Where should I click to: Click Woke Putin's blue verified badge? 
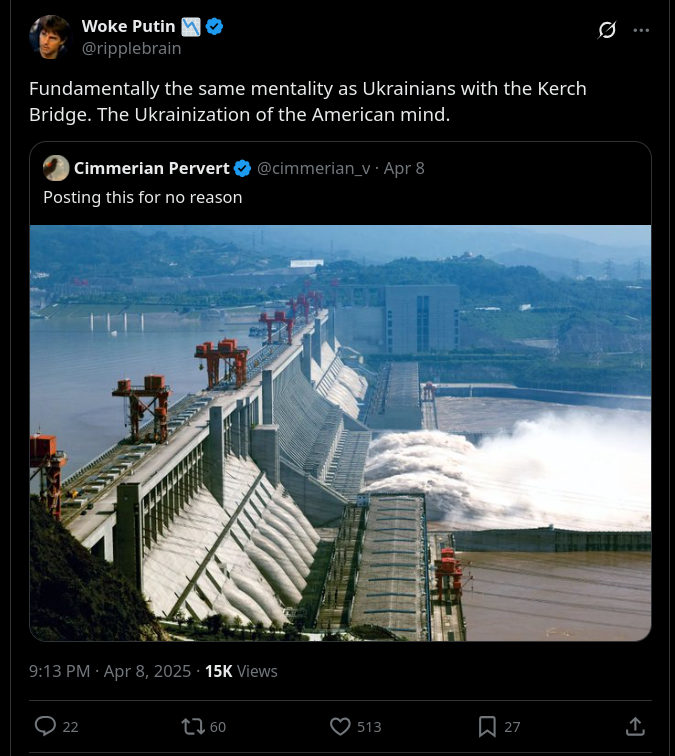(215, 27)
